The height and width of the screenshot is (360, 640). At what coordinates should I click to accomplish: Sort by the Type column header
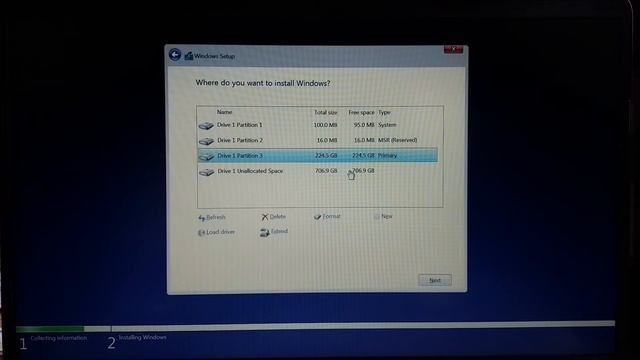(x=384, y=112)
